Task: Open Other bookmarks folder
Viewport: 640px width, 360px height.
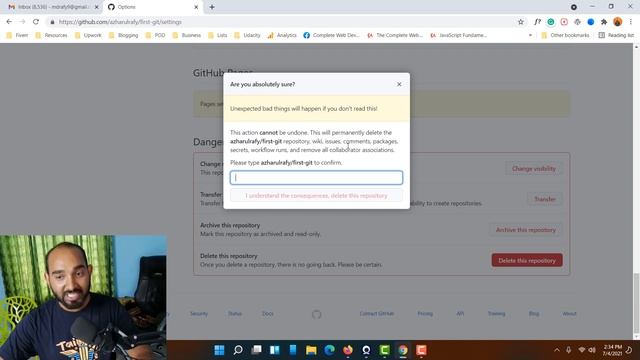Action: click(565, 36)
